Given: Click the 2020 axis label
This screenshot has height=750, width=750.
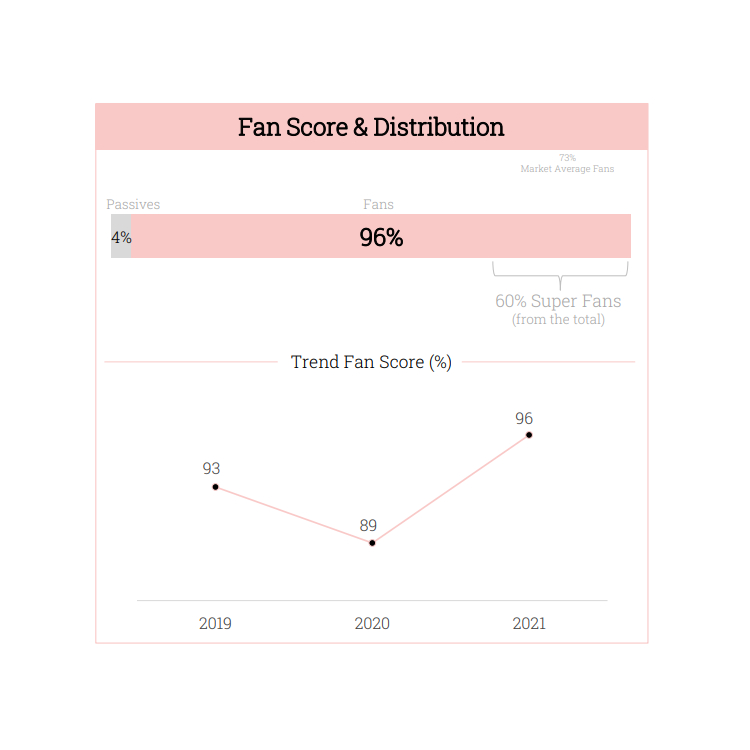Looking at the screenshot, I should [x=372, y=623].
